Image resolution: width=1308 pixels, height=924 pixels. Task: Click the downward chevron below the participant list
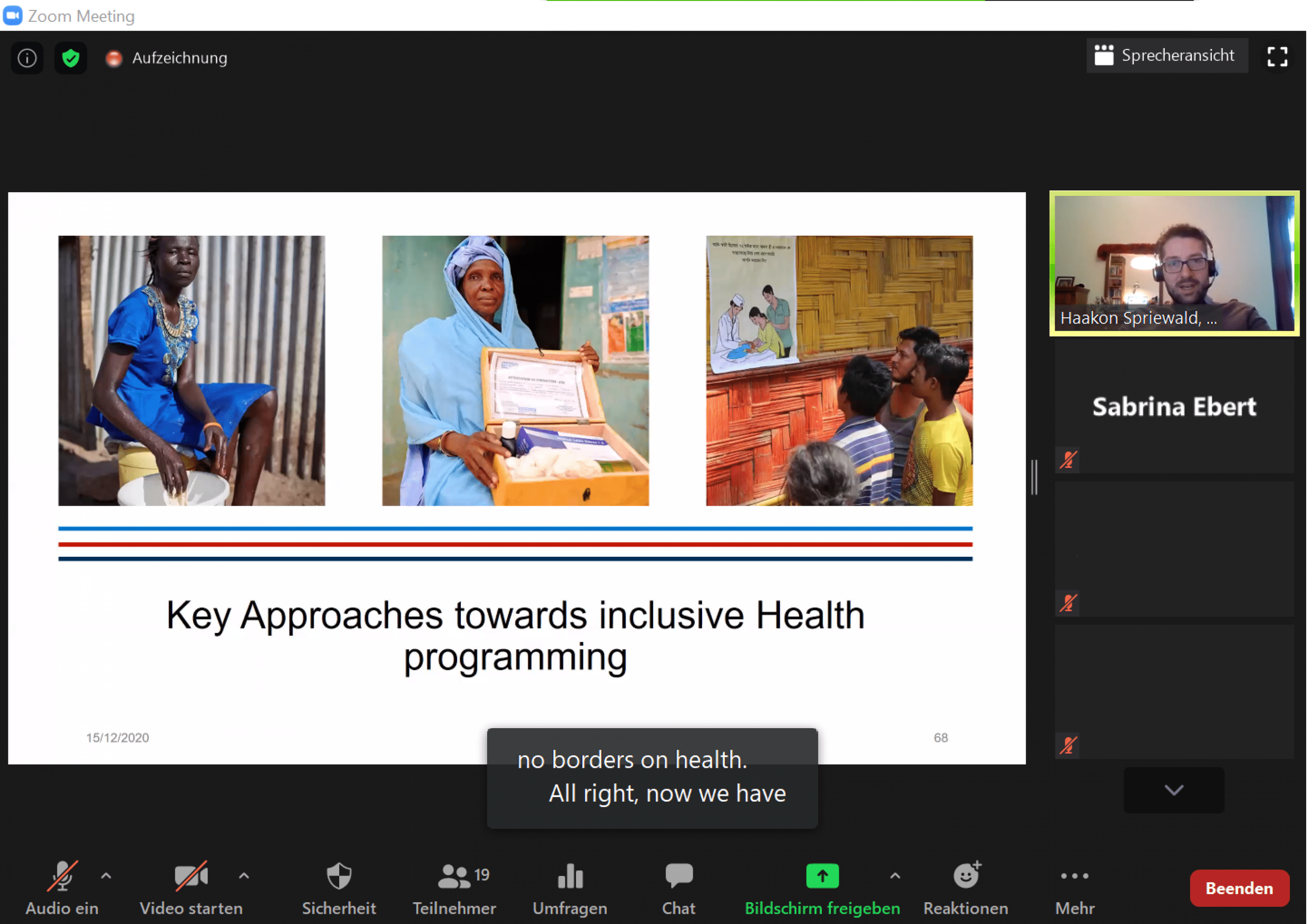pos(1173,791)
